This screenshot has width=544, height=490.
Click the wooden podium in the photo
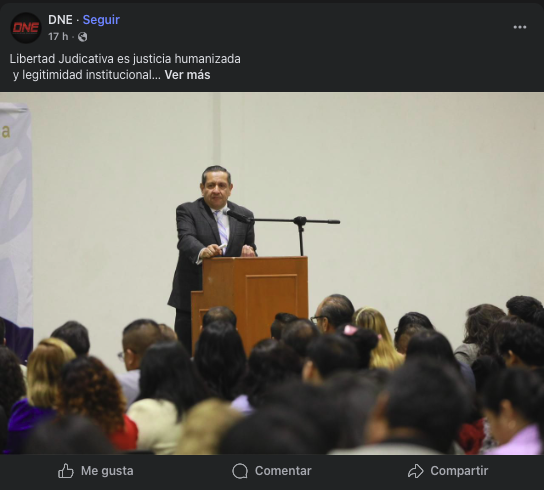[x=249, y=302]
